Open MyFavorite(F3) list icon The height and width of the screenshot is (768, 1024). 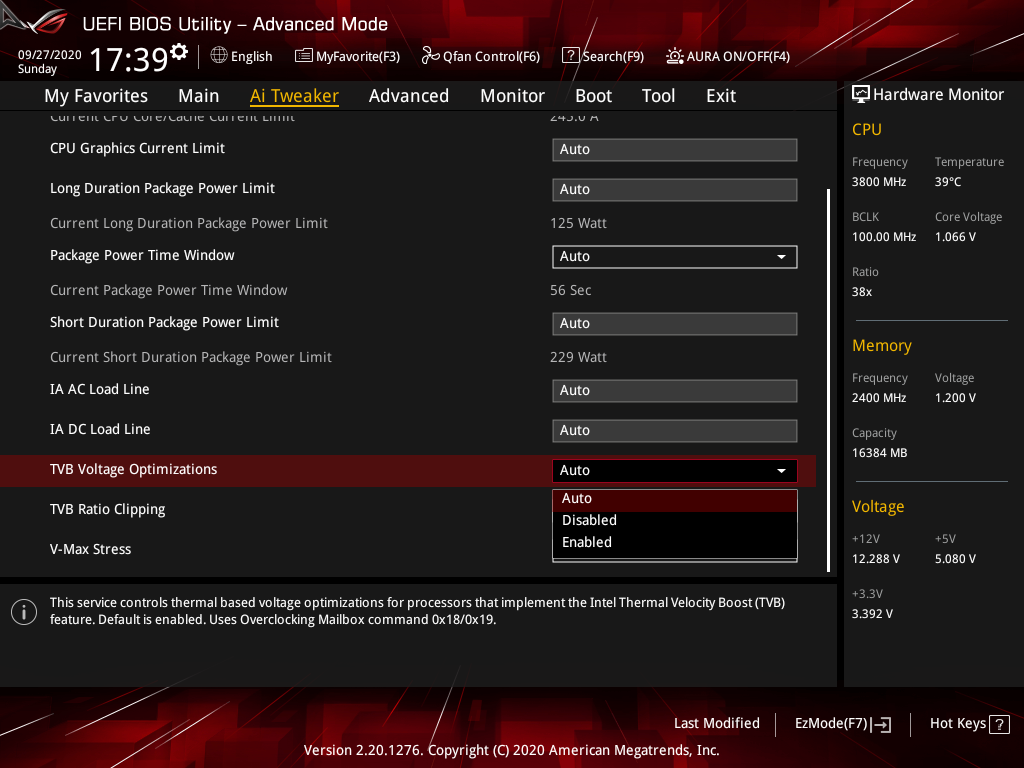[304, 56]
